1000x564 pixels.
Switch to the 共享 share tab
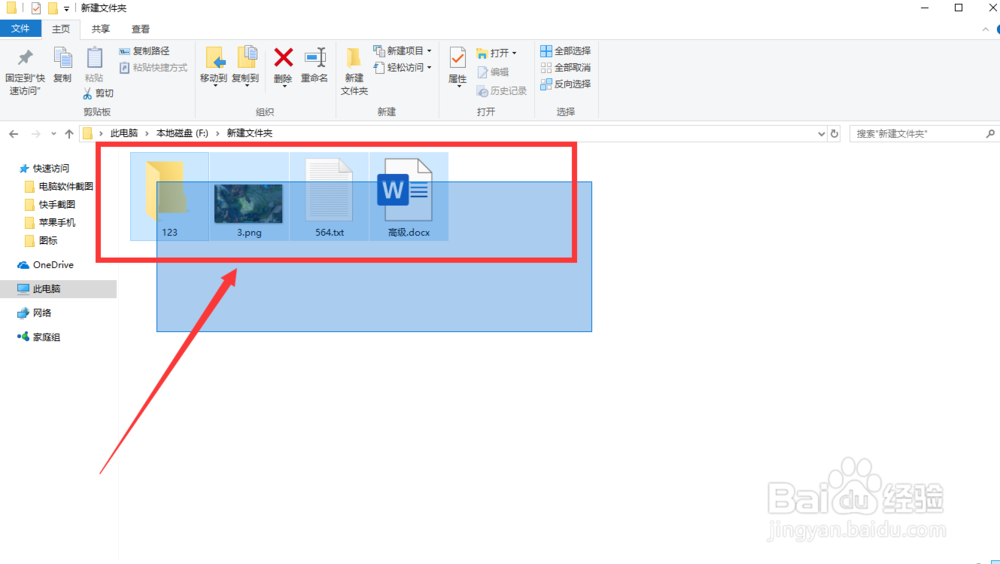tap(100, 29)
